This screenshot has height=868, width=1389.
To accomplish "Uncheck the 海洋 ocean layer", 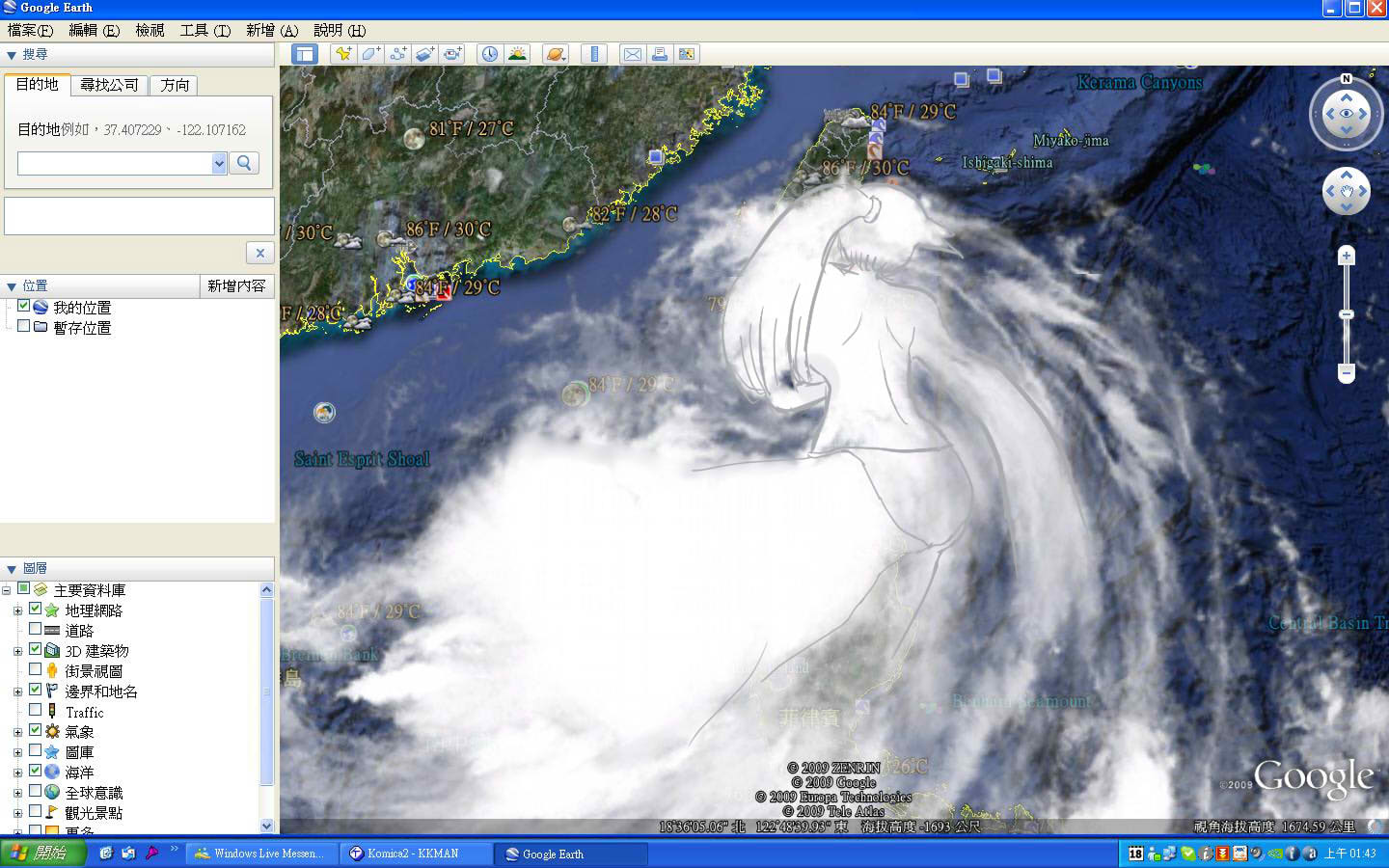I will tap(36, 771).
